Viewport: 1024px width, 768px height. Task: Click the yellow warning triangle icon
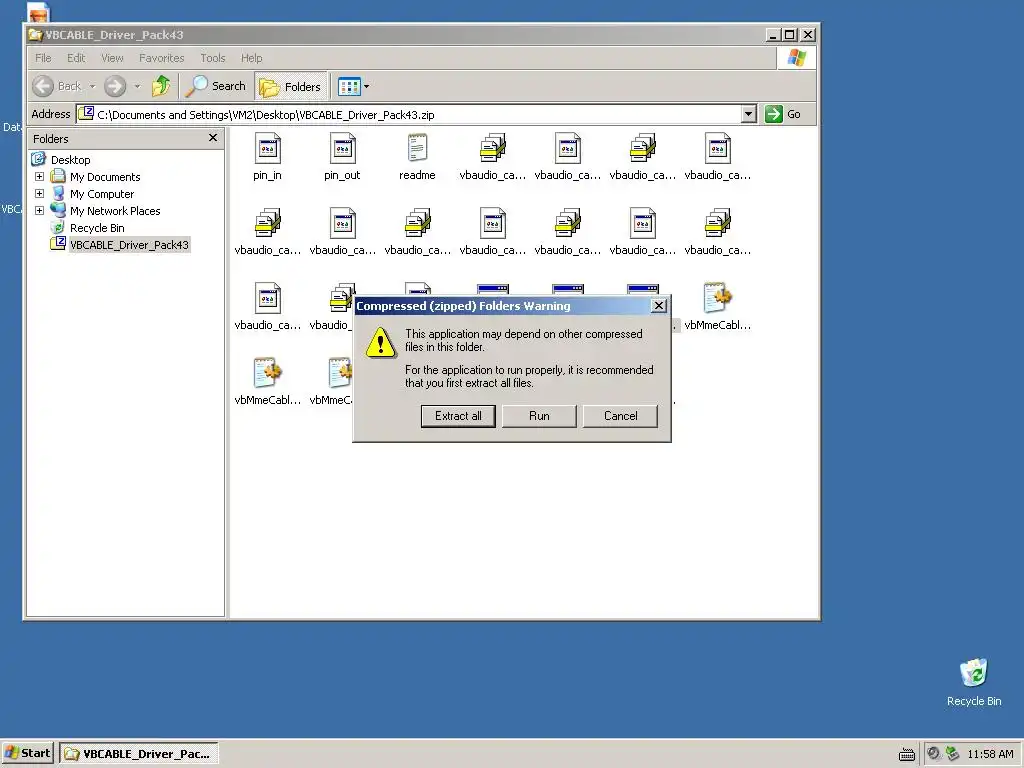point(380,342)
